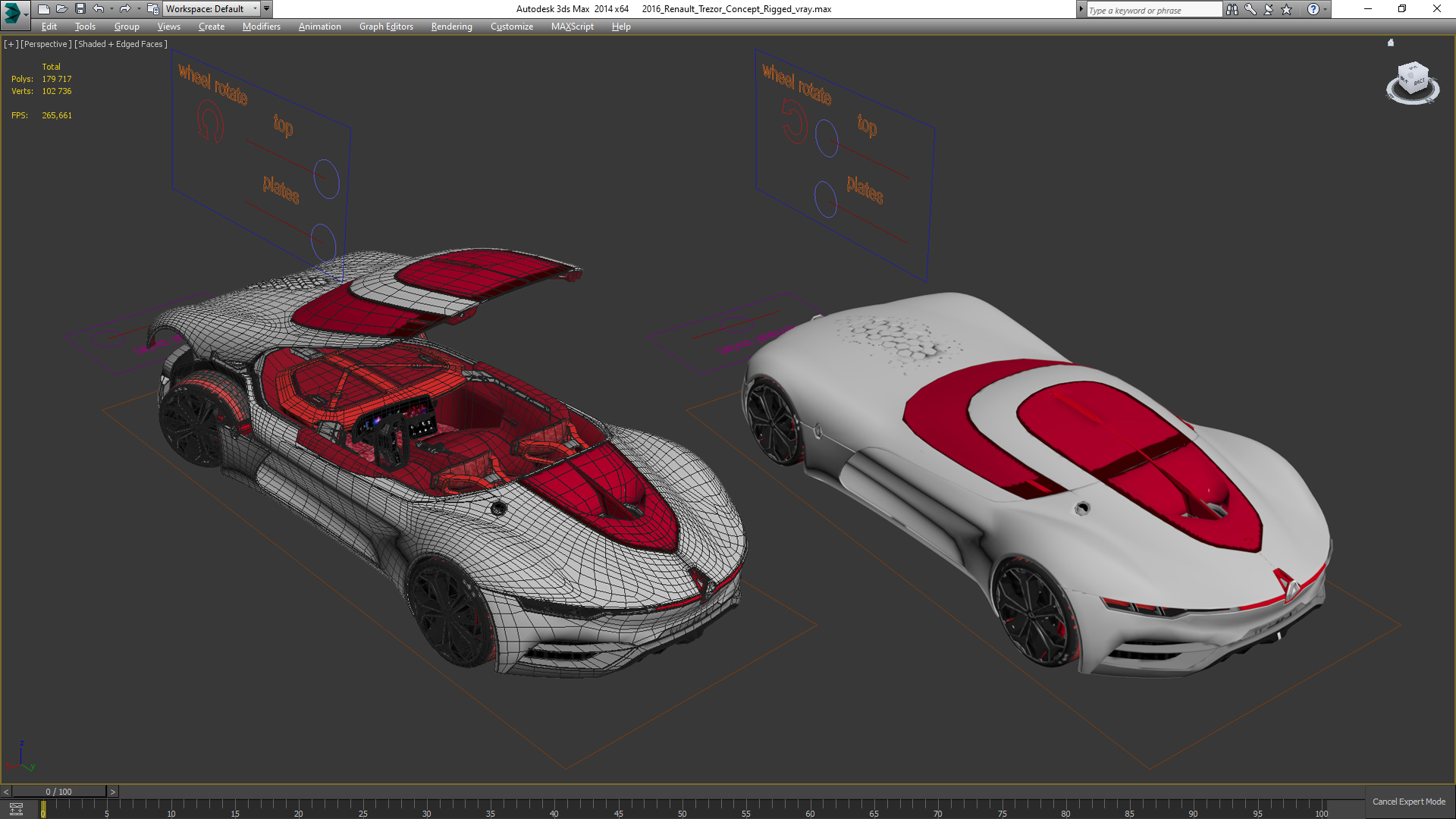Open the MAXScript menu
Viewport: 1456px width, 819px height.
pyautogui.click(x=573, y=27)
